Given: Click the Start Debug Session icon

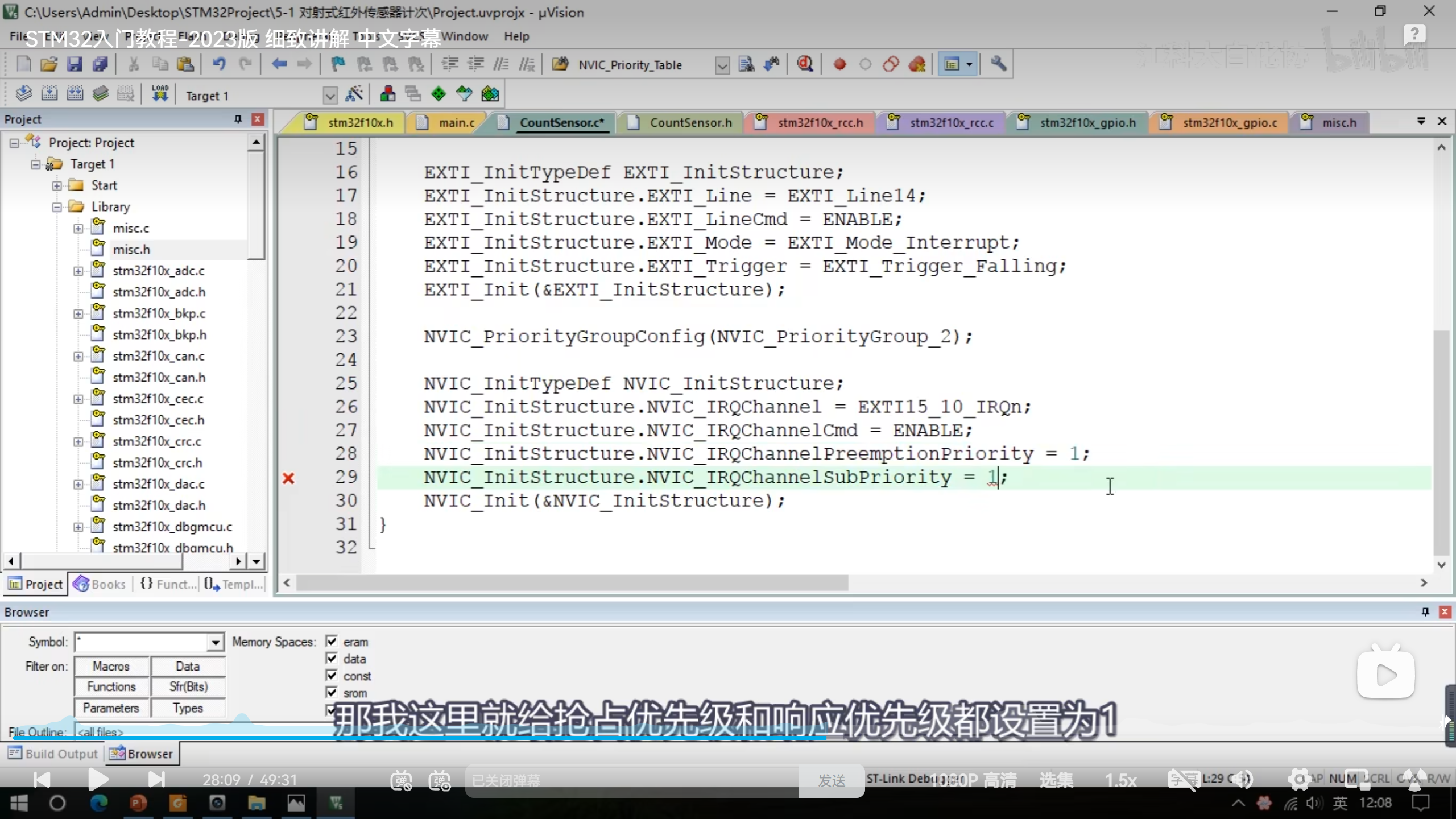Looking at the screenshot, I should [x=804, y=64].
